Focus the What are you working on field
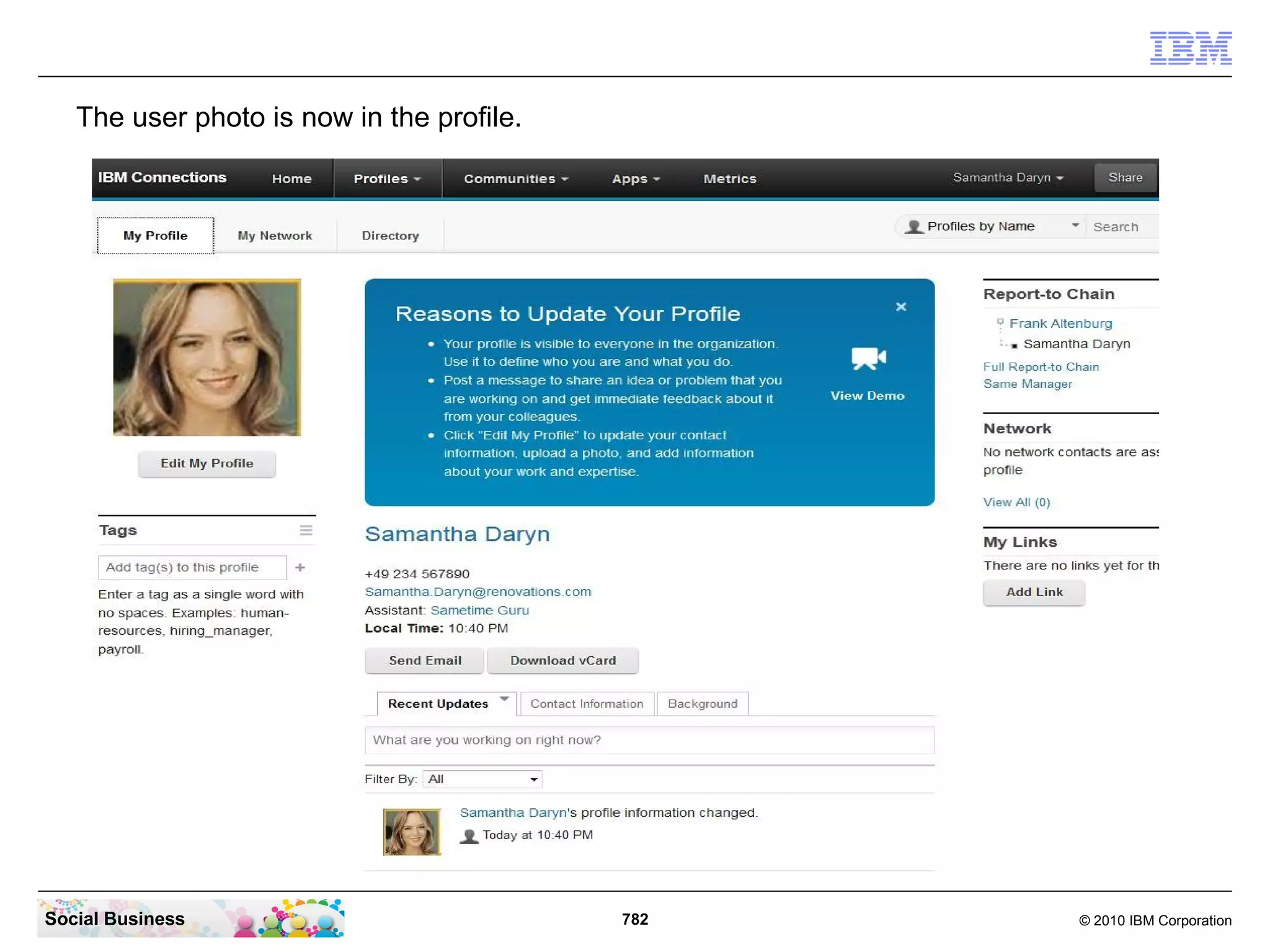The image size is (1270, 952). (x=649, y=741)
